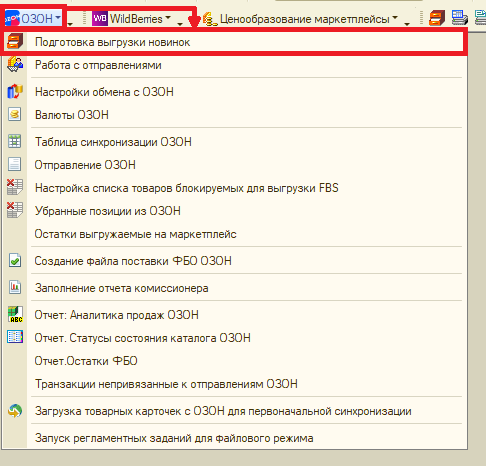This screenshot has height=466, width=486.
Task: Select Отчет.Остатки ФБО entry
Action: (x=86, y=361)
